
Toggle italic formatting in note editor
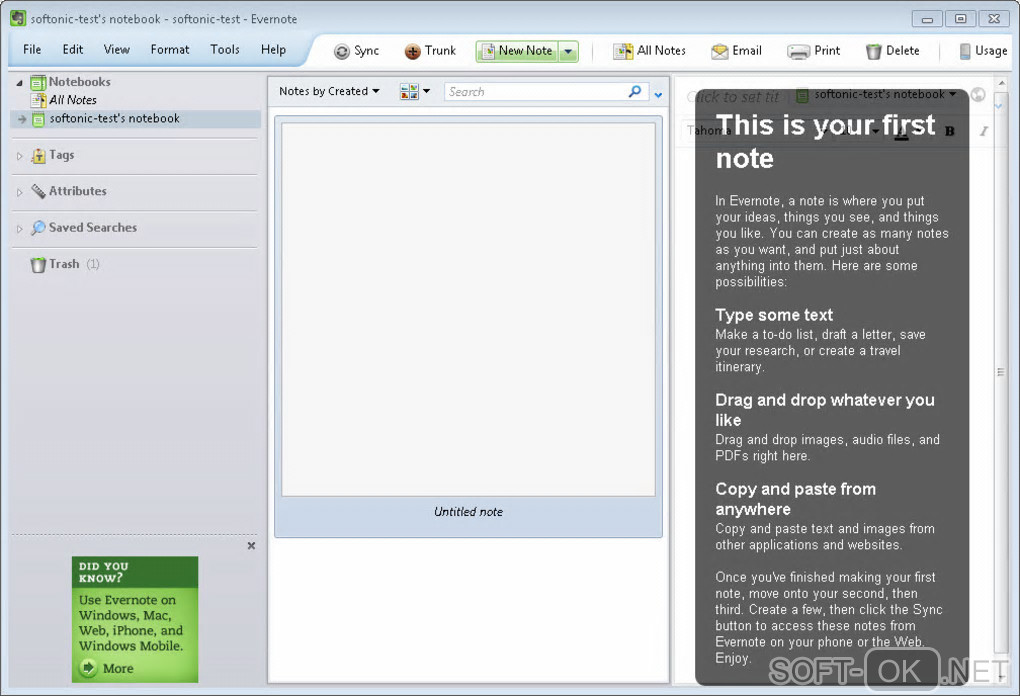pyautogui.click(x=984, y=131)
